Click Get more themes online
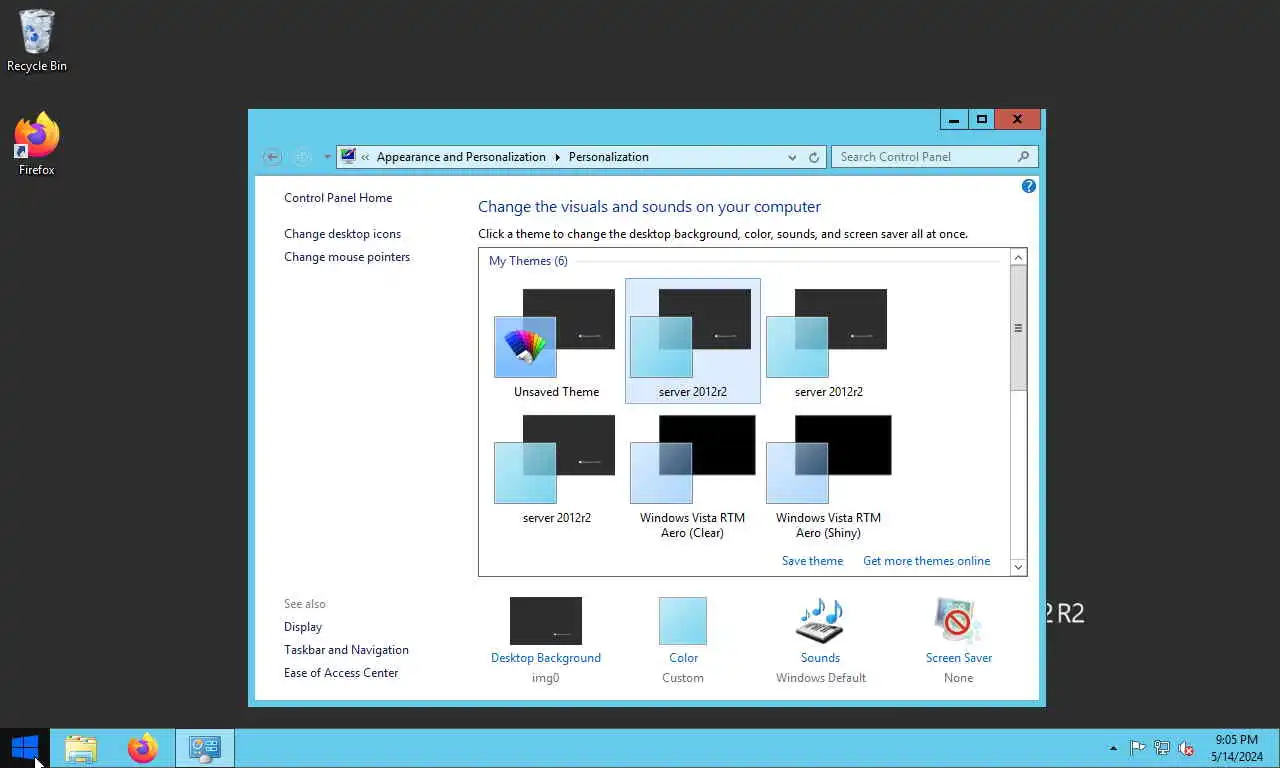Viewport: 1280px width, 768px height. click(926, 561)
